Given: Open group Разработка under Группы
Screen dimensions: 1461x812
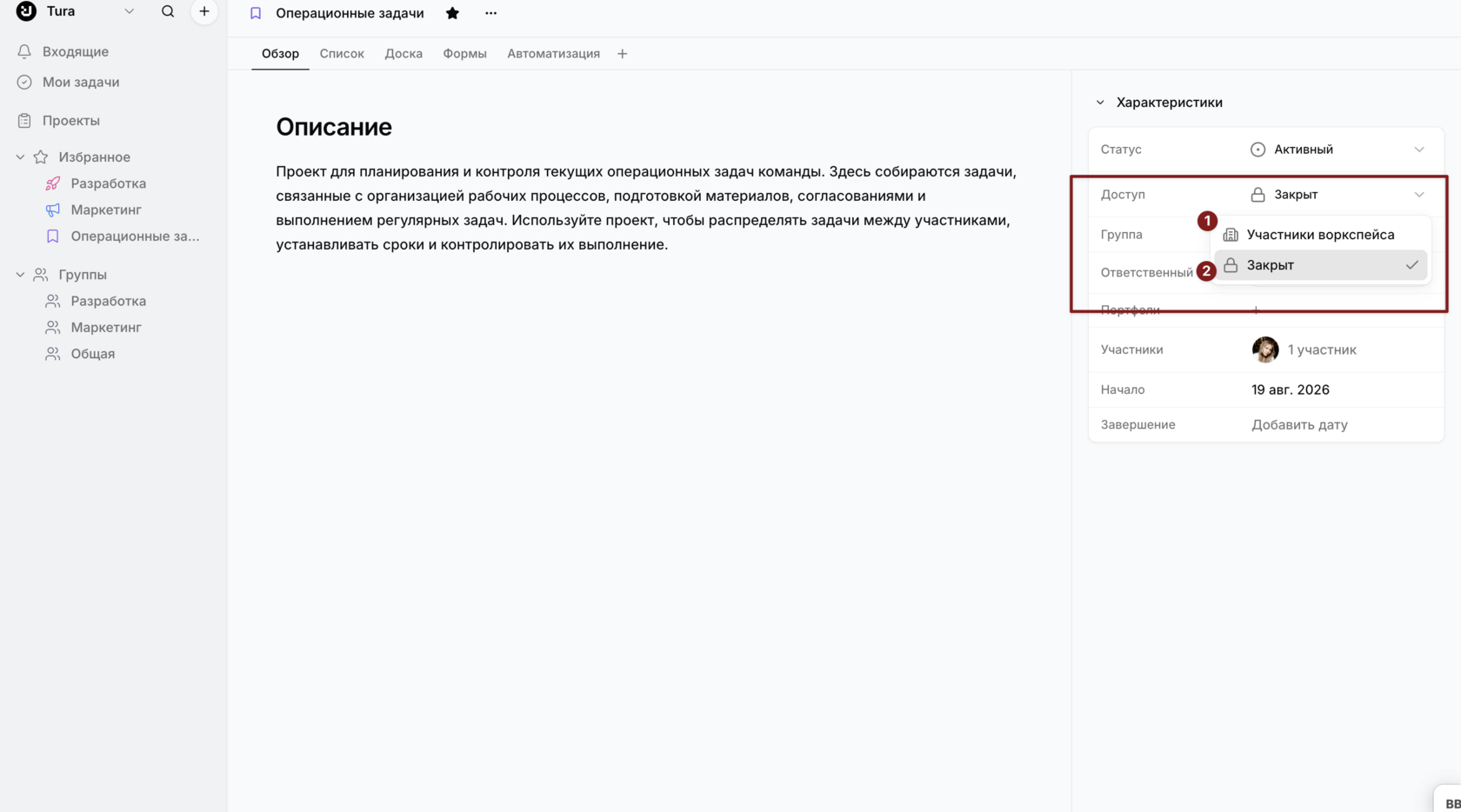Looking at the screenshot, I should 109,301.
